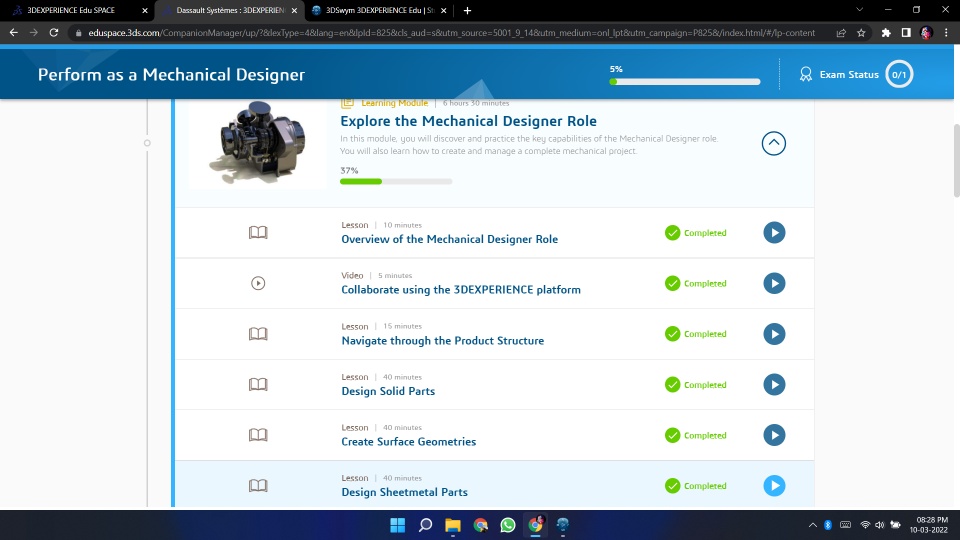Open Overview of the Mechanical Designer Role title
Viewport: 960px width, 540px height.
point(449,239)
